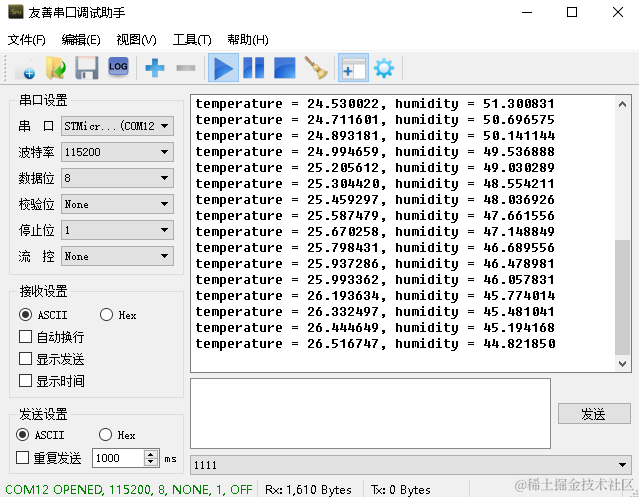Open settings with the gear icon
The width and height of the screenshot is (639, 497).
384,68
